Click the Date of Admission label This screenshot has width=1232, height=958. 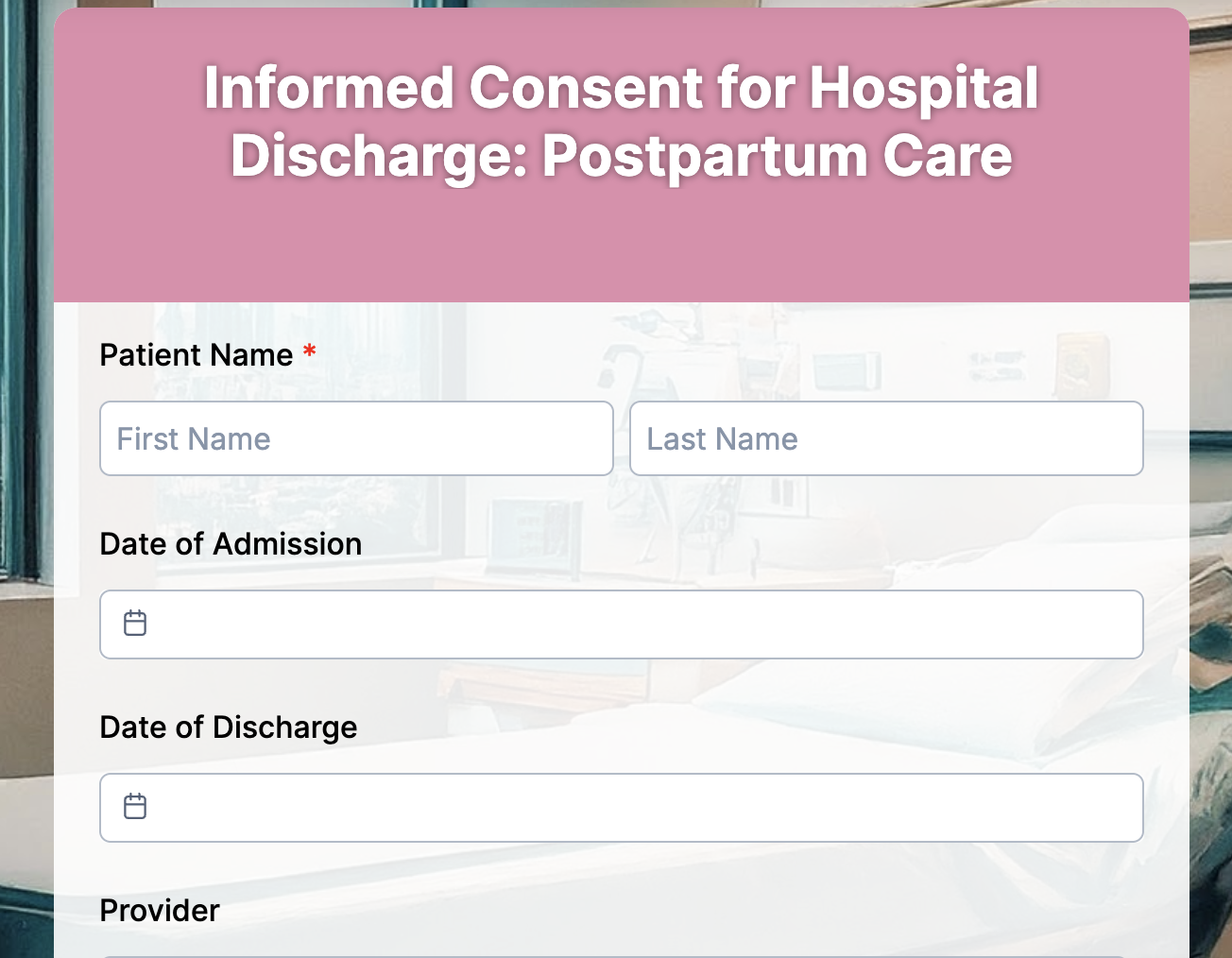click(231, 544)
